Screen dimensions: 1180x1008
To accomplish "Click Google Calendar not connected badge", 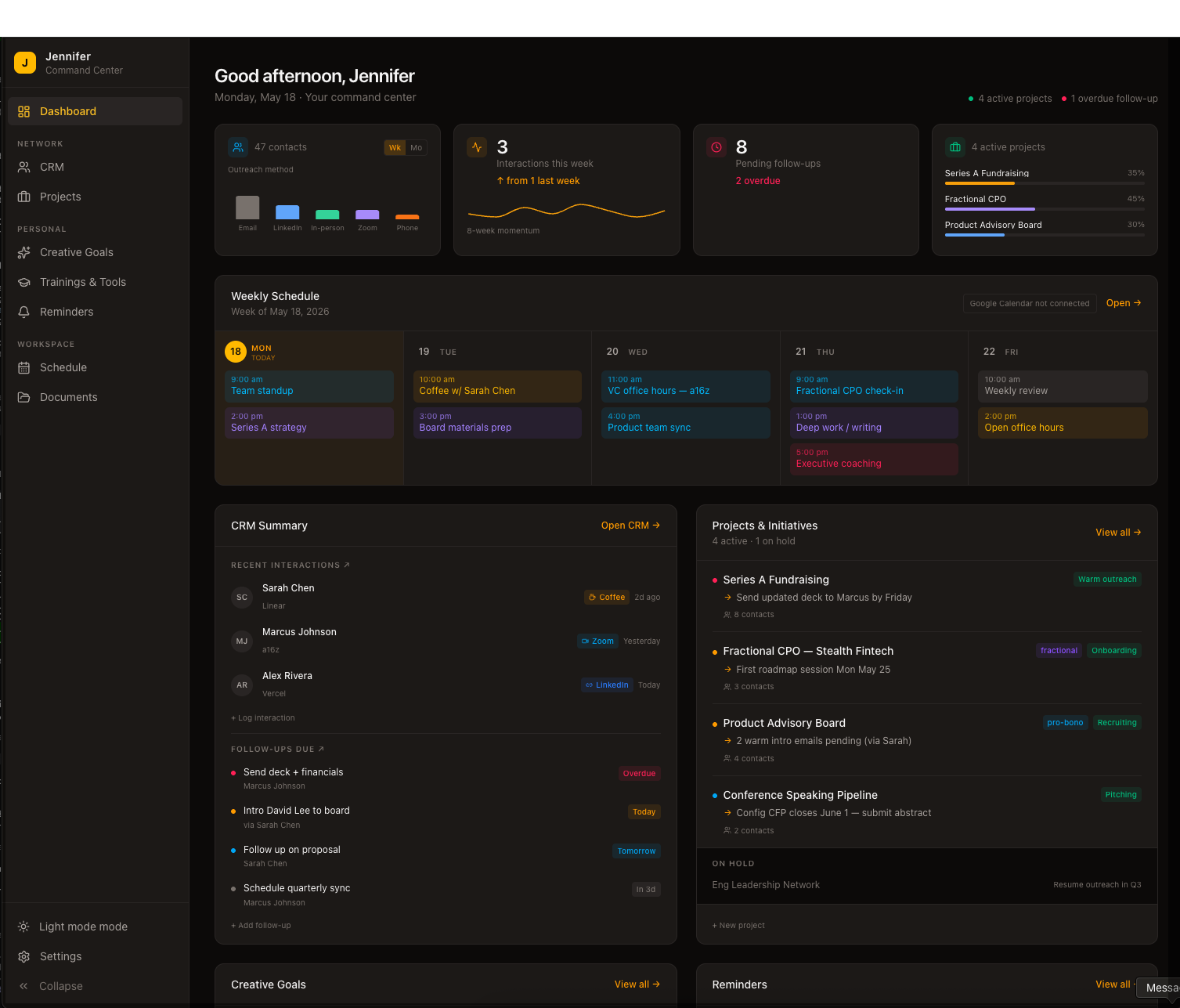I will tap(1030, 303).
